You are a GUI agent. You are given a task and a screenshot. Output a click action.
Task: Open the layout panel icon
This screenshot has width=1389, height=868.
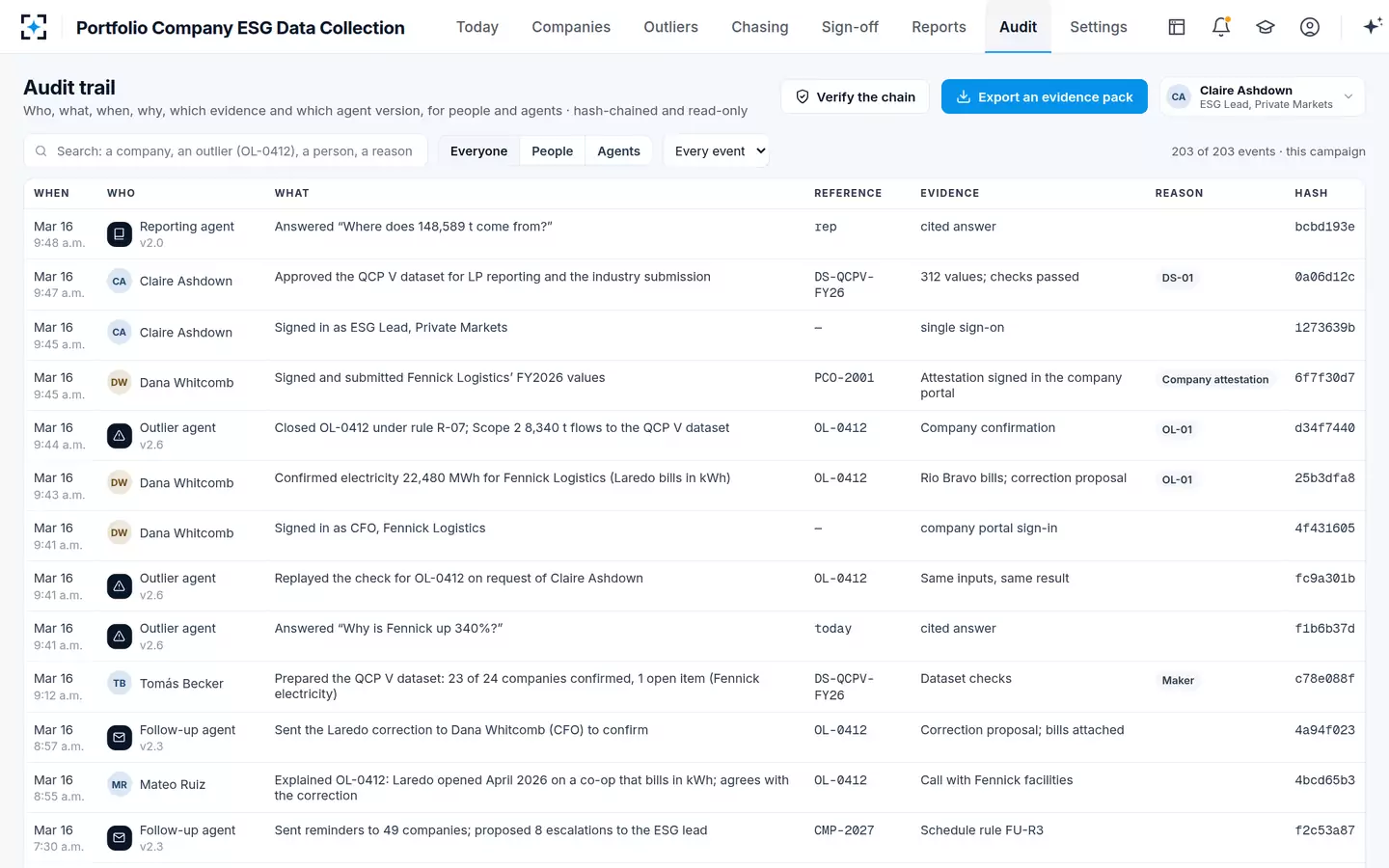pos(1177,27)
